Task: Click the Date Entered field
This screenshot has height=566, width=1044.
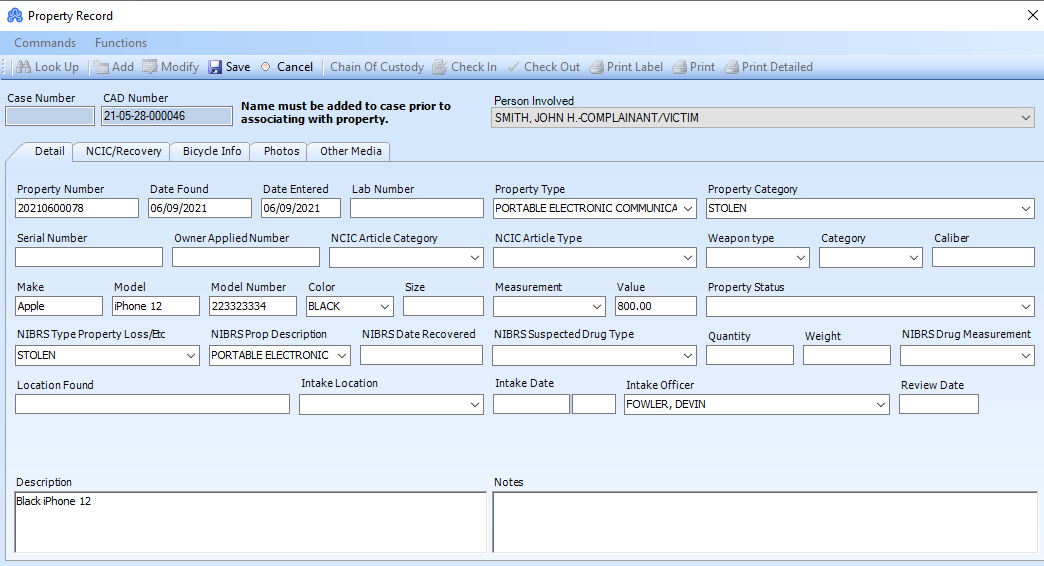Action: point(301,208)
